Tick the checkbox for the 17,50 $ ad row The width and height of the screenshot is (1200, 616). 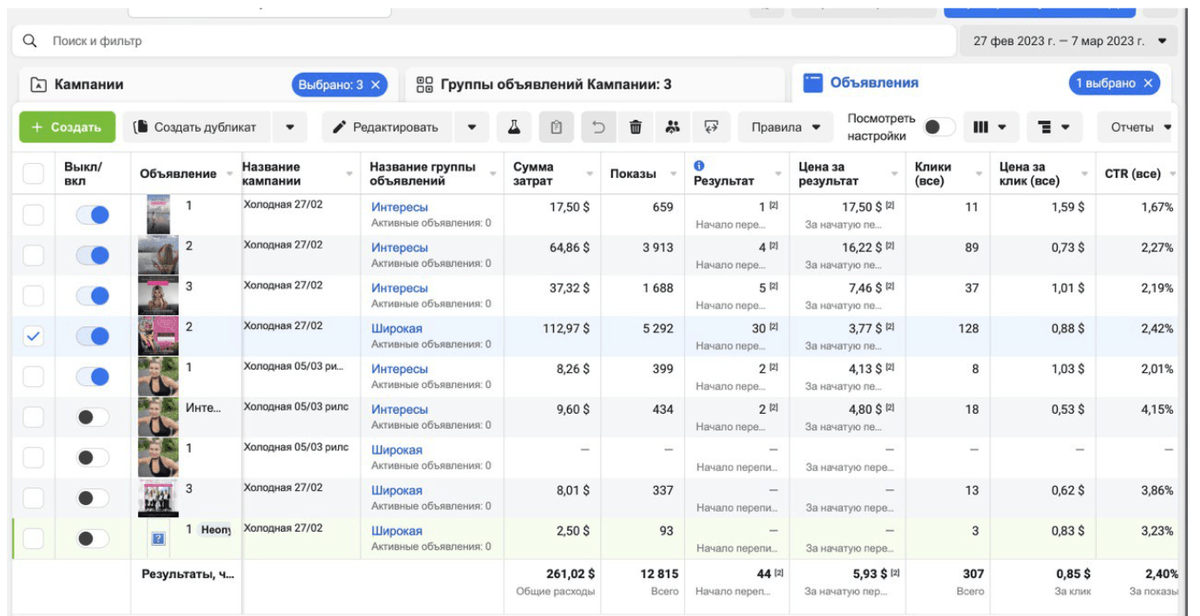tap(33, 215)
